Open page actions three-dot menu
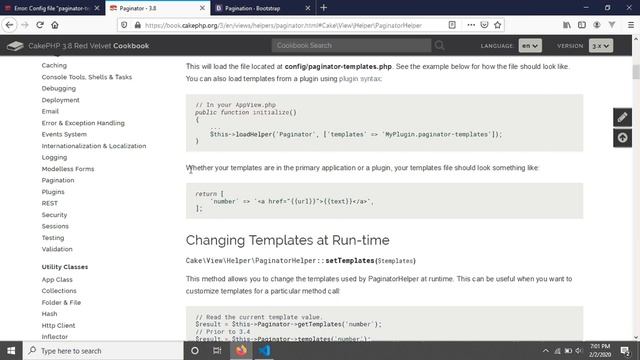 (x=471, y=25)
